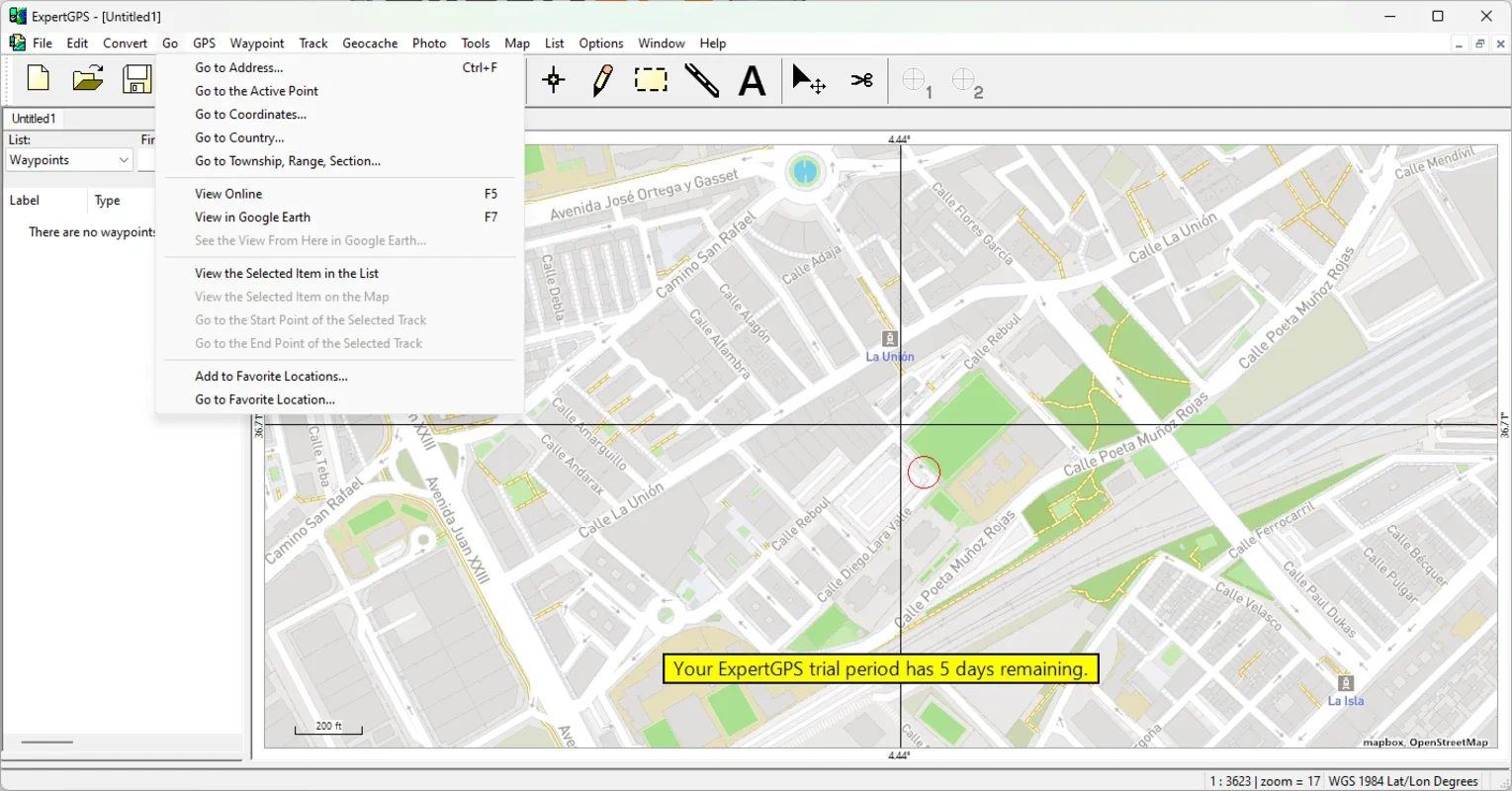Click the red circle marker on map
The width and height of the screenshot is (1512, 791).
924,472
